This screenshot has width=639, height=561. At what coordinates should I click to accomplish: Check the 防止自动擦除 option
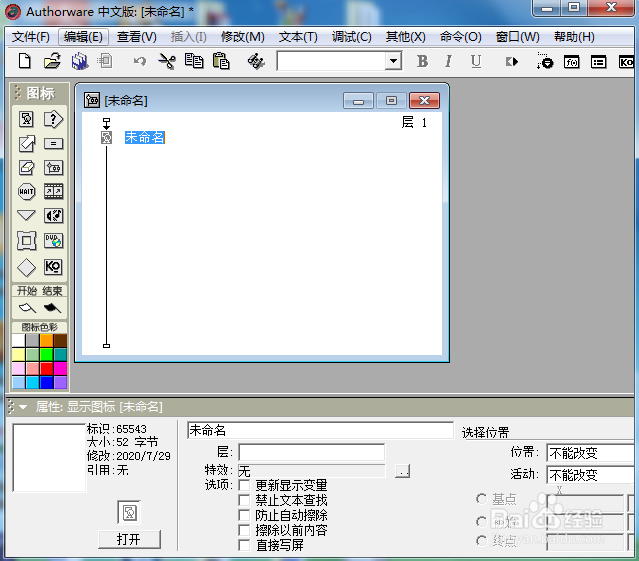coord(244,515)
